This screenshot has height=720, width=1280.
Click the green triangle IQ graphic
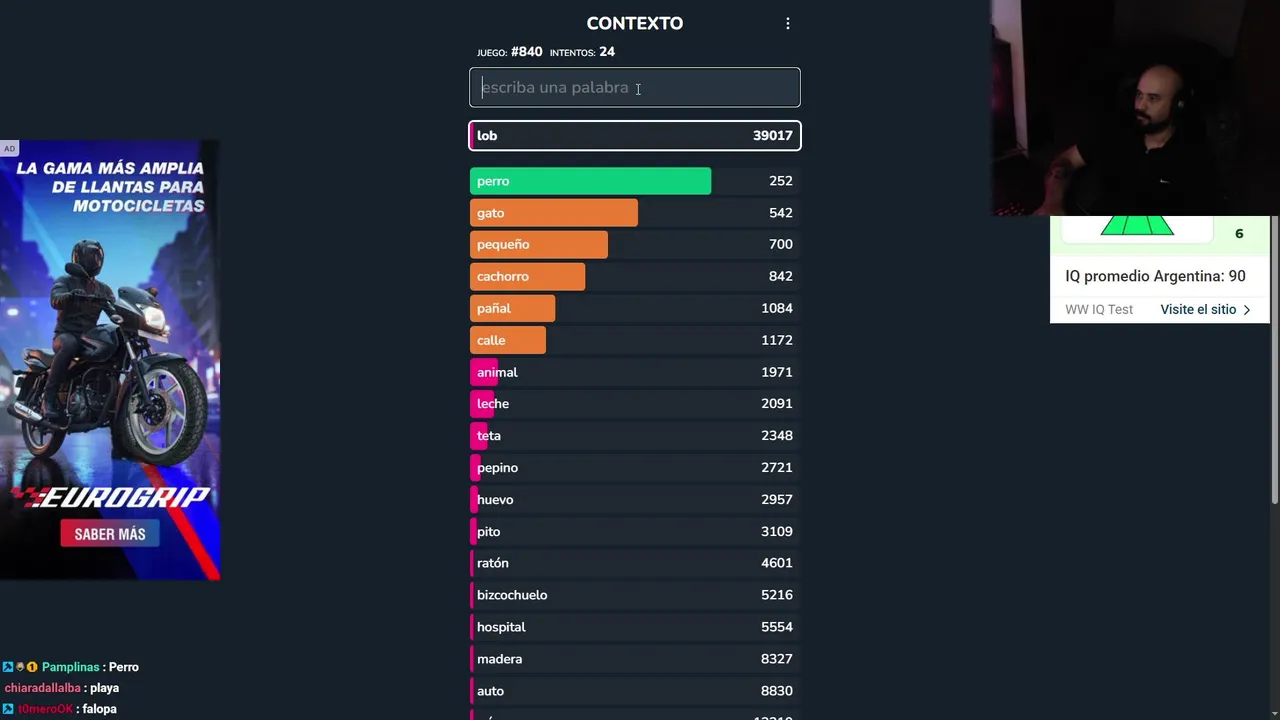pos(1137,226)
